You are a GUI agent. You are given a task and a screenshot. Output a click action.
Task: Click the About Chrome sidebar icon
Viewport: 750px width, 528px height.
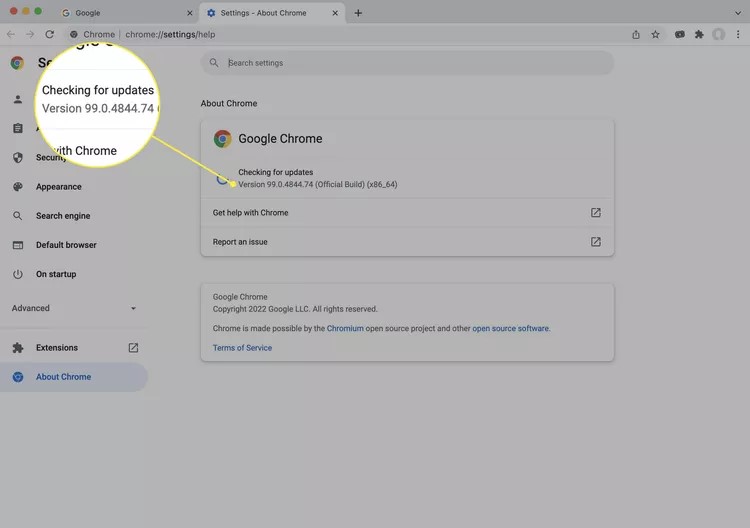(18, 377)
